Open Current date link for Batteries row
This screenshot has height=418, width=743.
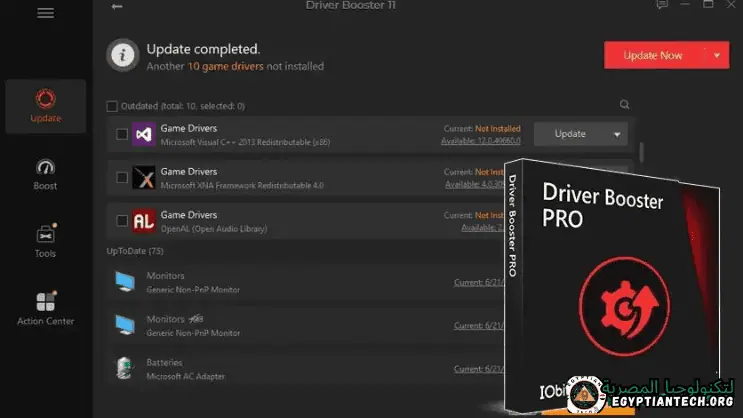pyautogui.click(x=479, y=369)
